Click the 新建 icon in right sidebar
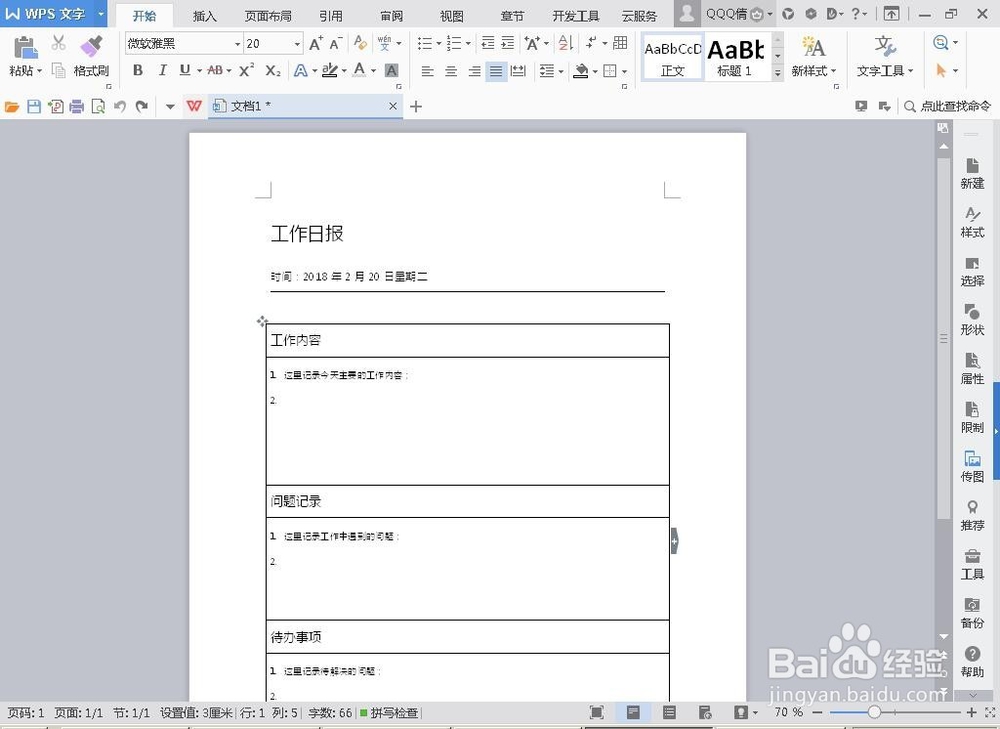 click(x=971, y=172)
